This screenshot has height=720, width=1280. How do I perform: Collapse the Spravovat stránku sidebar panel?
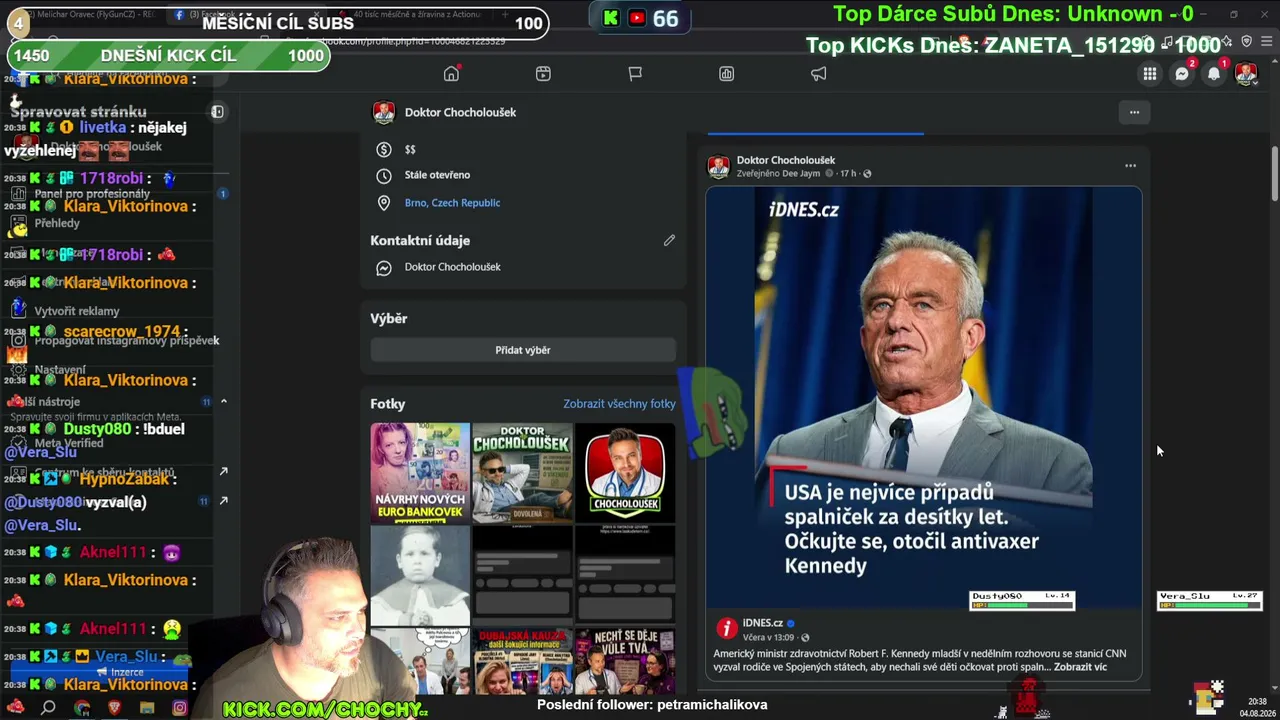click(217, 112)
